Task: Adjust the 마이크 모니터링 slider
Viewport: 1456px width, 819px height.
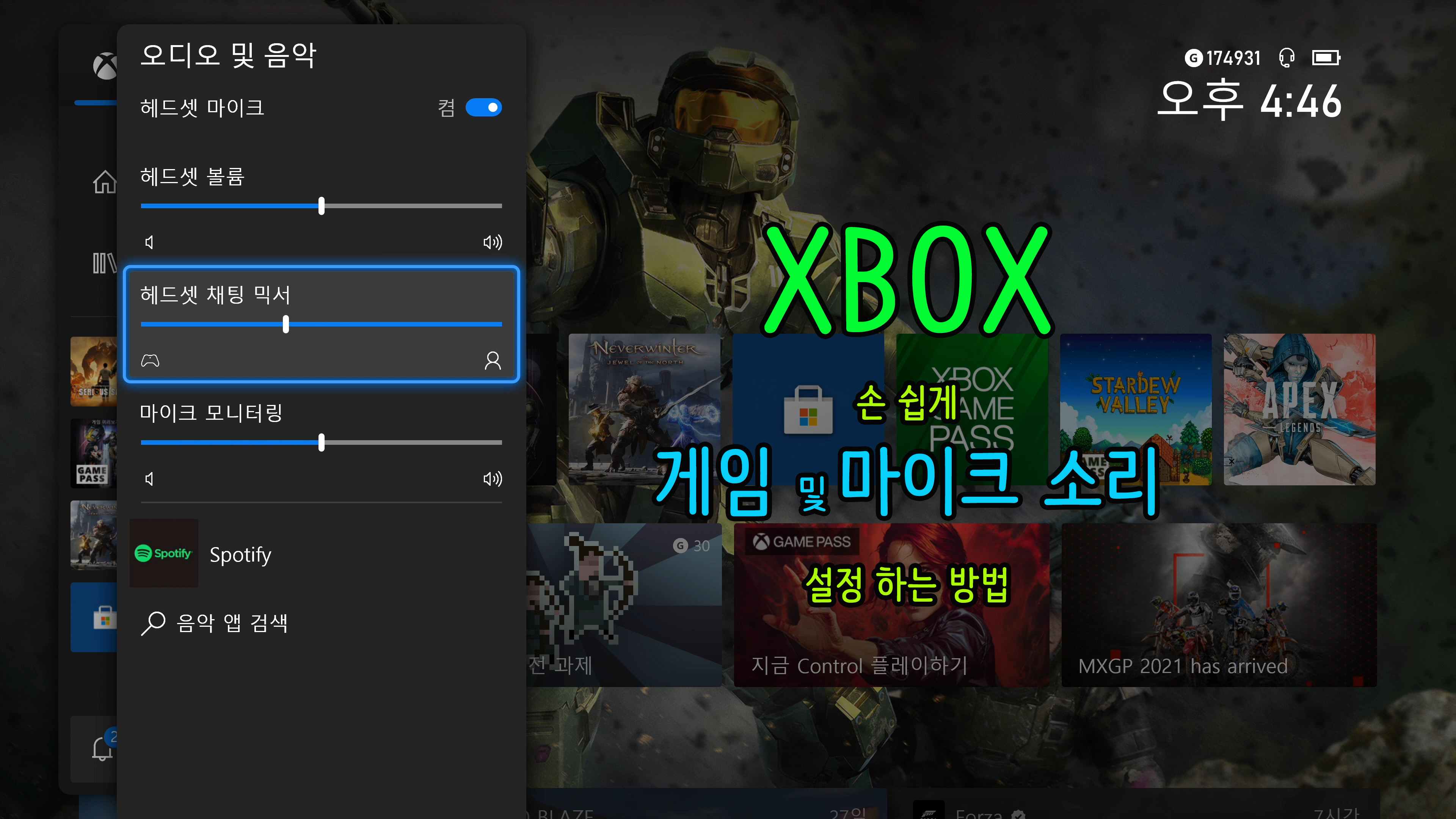Action: click(x=321, y=442)
